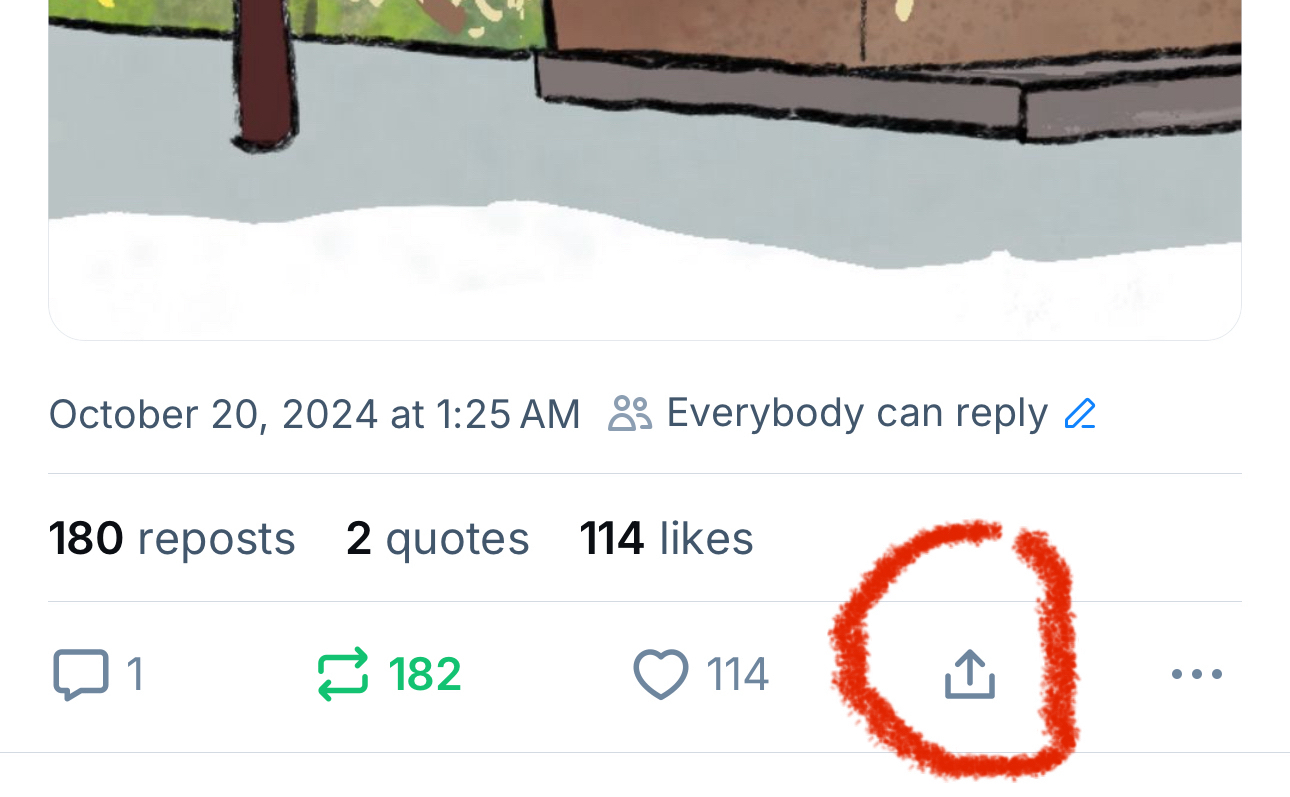Click the dark tree trunk in image
The width and height of the screenshot is (1290, 797).
(x=265, y=75)
